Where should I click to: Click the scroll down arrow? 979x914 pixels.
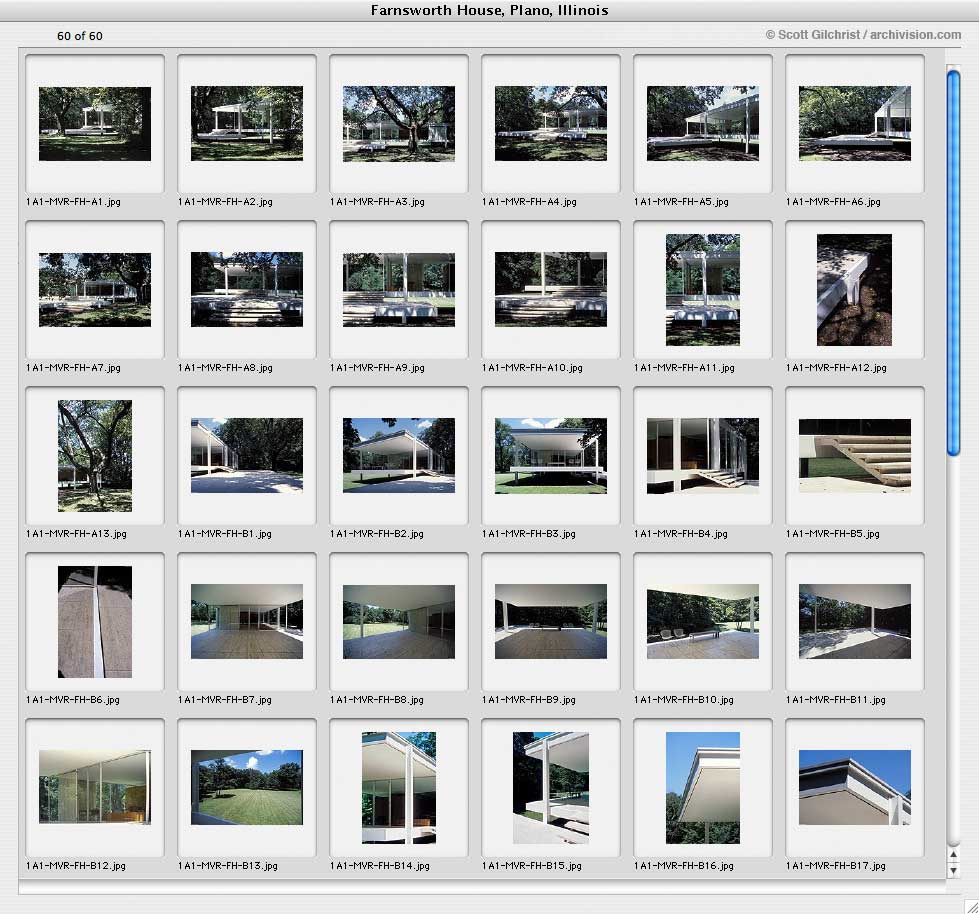click(953, 870)
